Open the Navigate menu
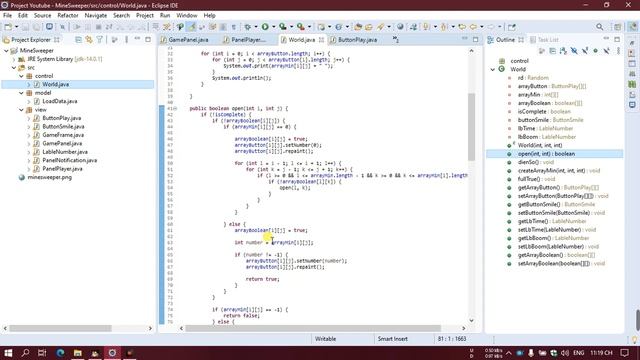 tap(96, 16)
